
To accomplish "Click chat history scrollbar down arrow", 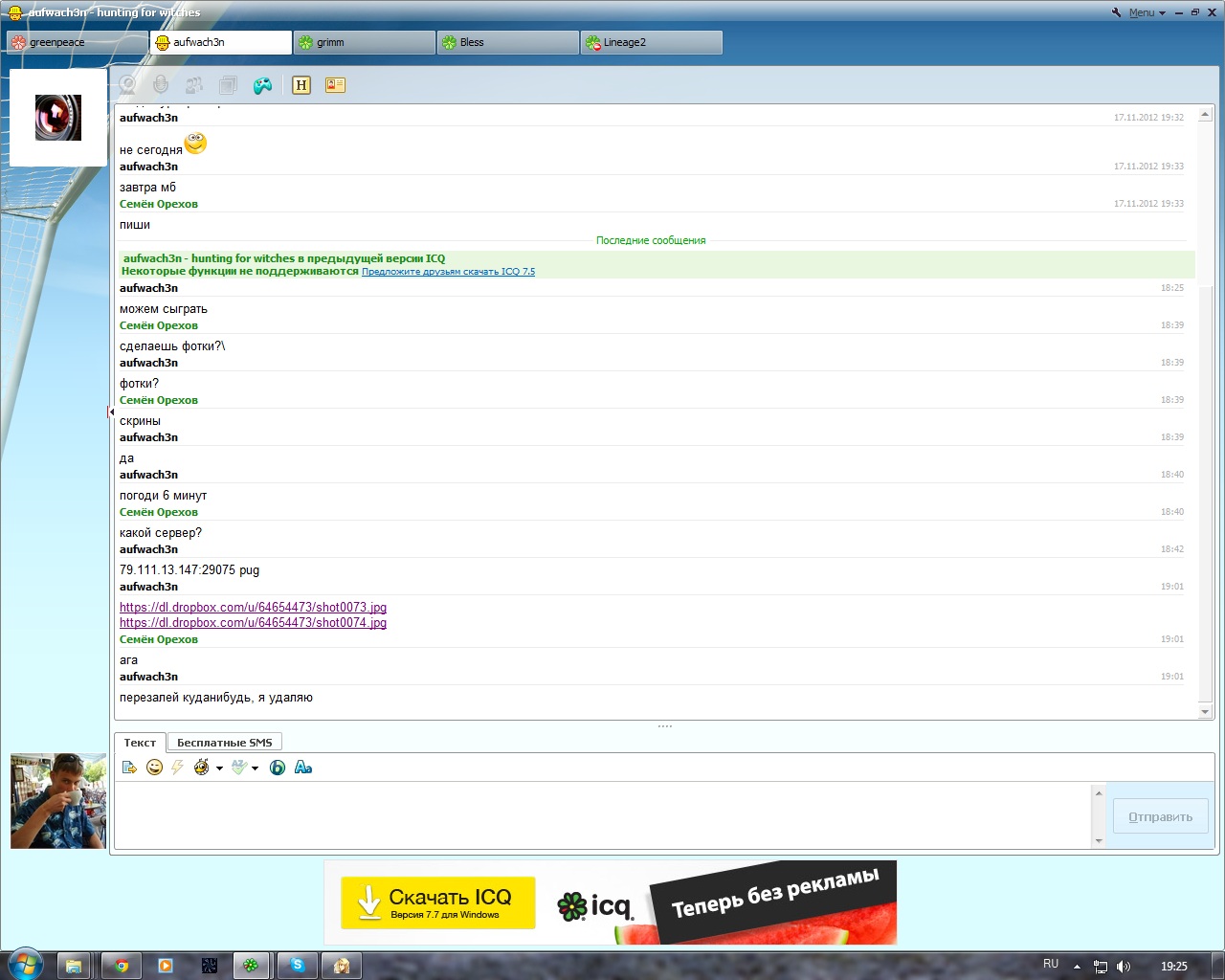I will [x=1206, y=712].
